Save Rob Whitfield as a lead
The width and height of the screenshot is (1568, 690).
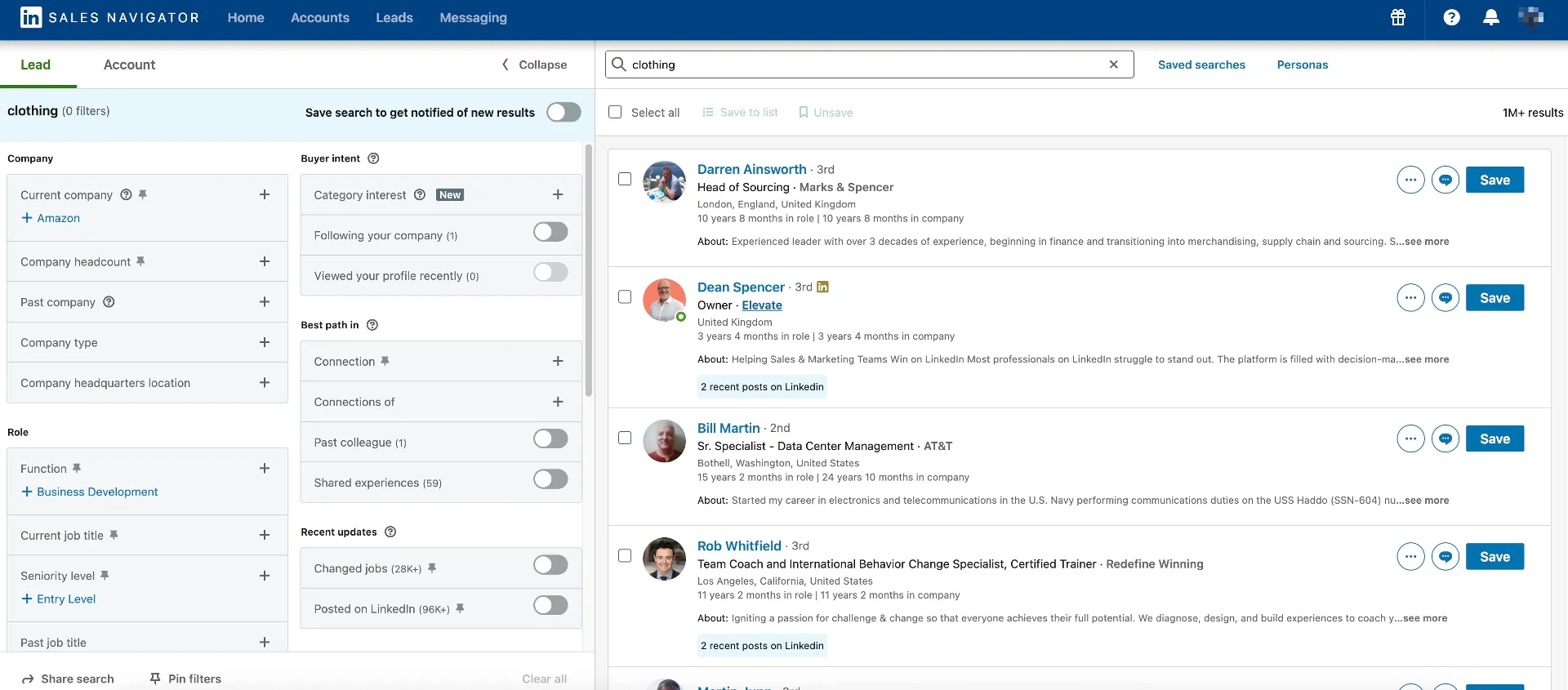tap(1494, 557)
